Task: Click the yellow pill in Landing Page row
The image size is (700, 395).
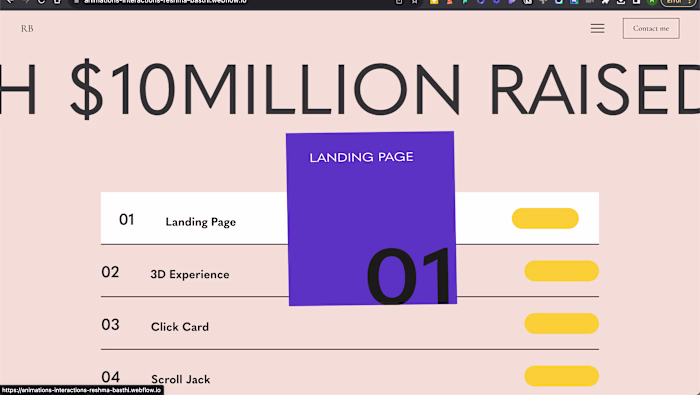Action: click(545, 218)
